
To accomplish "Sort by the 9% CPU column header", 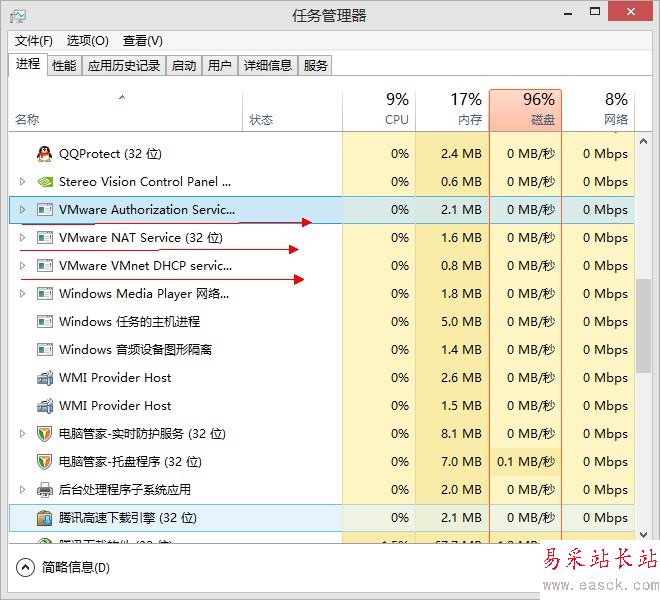I will coord(379,110).
